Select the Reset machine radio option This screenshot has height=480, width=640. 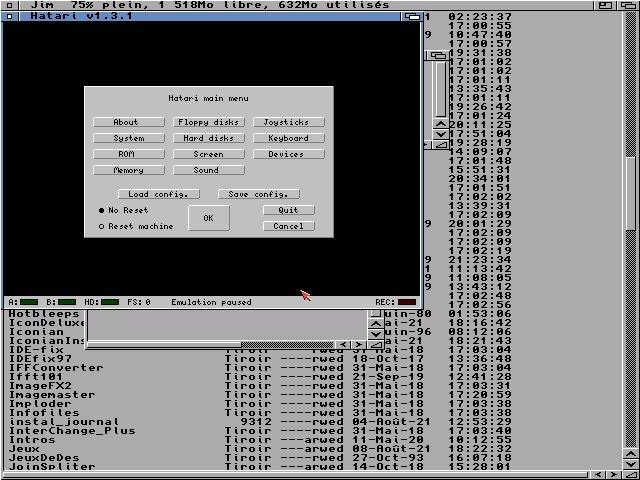coord(136,226)
